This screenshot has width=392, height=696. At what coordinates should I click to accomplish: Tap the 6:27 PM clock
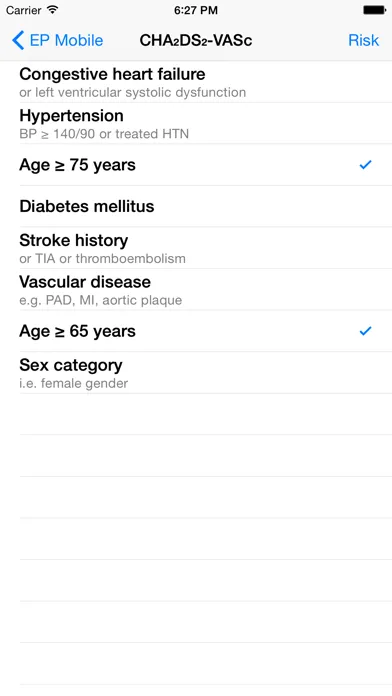[x=196, y=10]
